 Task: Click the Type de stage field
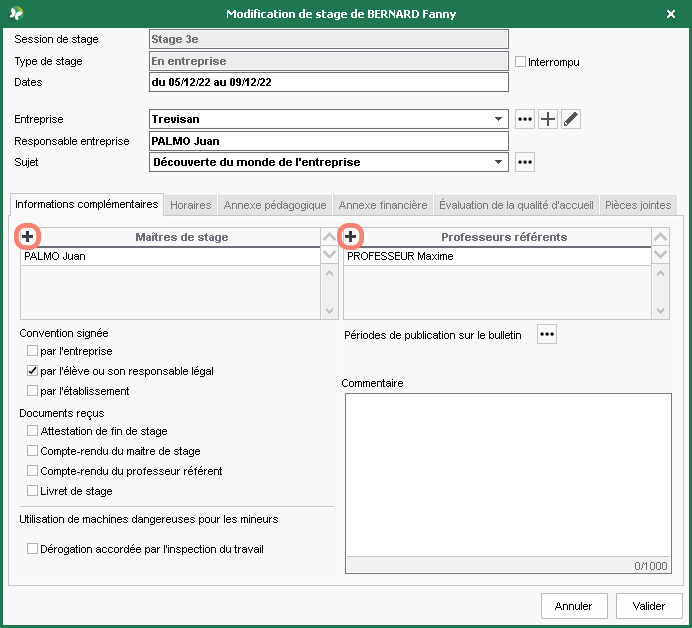329,61
